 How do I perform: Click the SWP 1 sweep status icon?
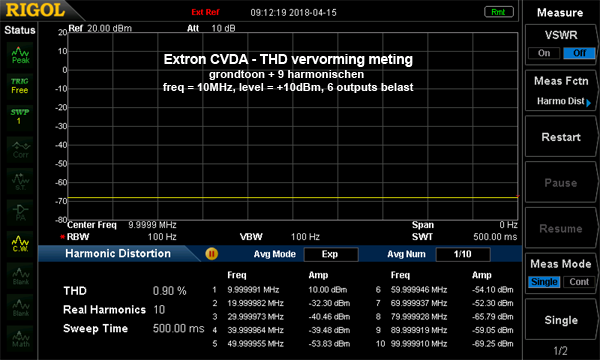pyautogui.click(x=20, y=117)
